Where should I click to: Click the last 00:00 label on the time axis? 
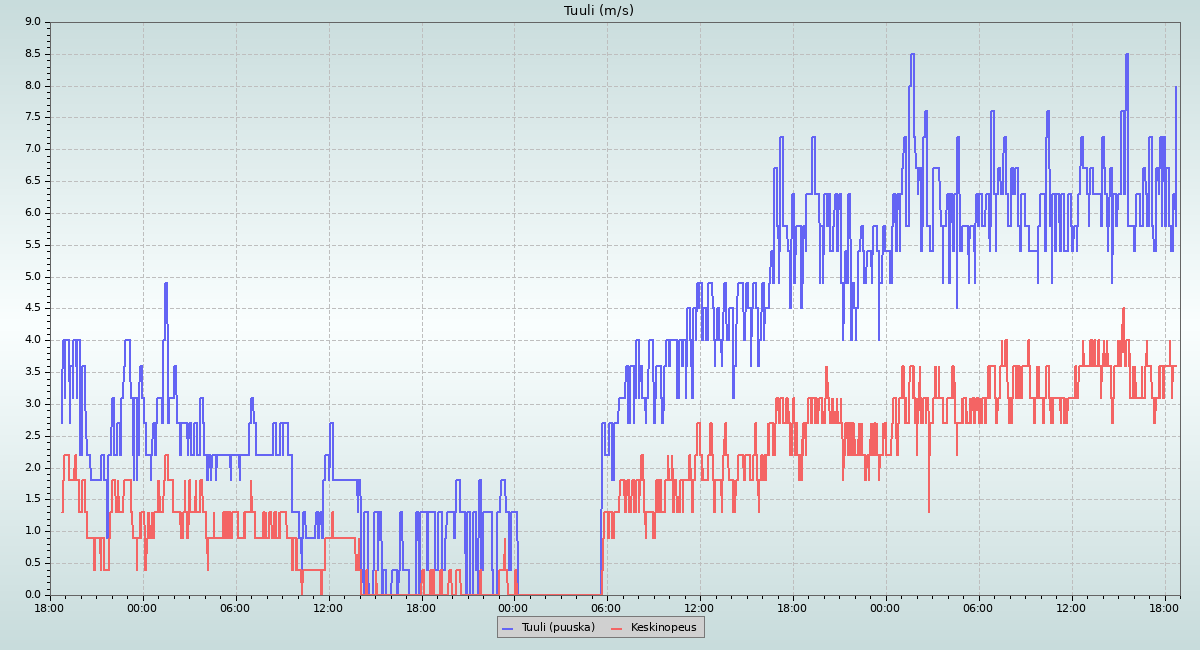pos(885,607)
